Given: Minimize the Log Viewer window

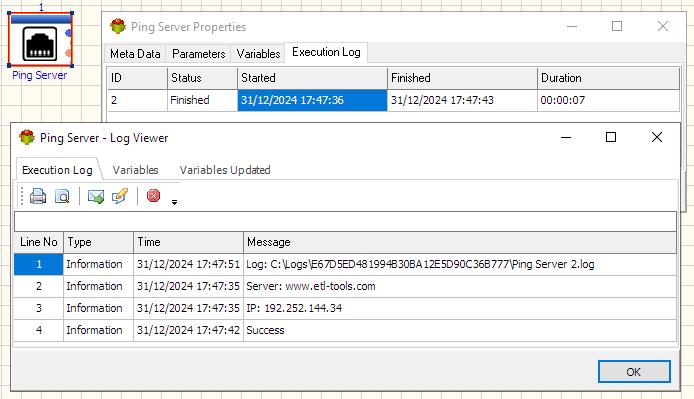Looking at the screenshot, I should 566,137.
